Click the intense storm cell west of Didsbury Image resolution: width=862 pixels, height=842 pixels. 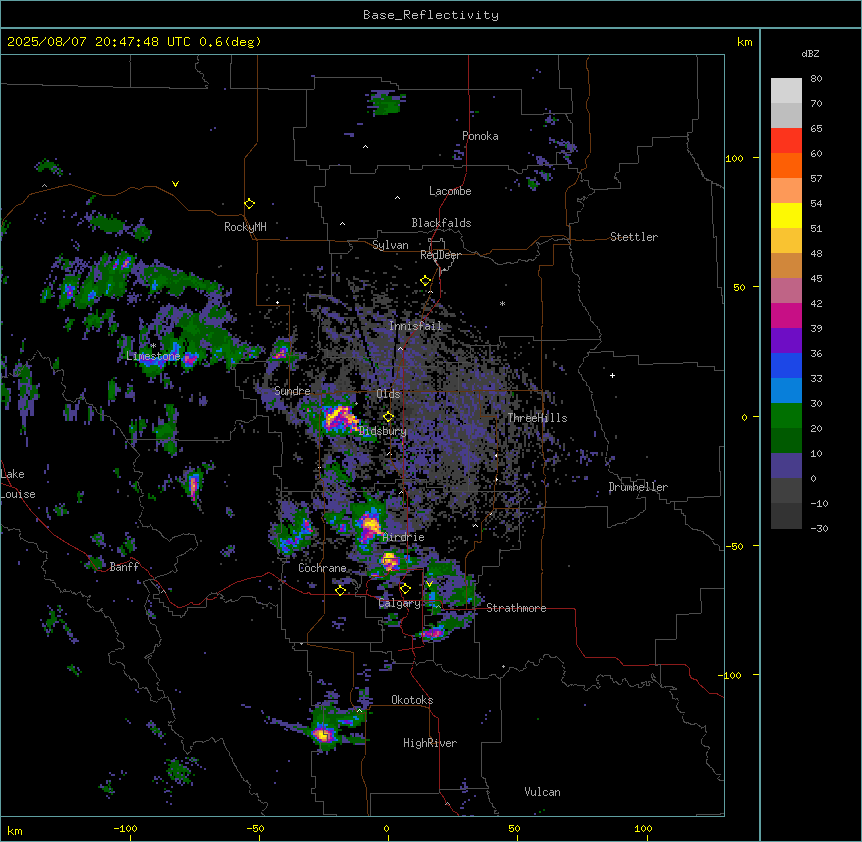tap(340, 418)
